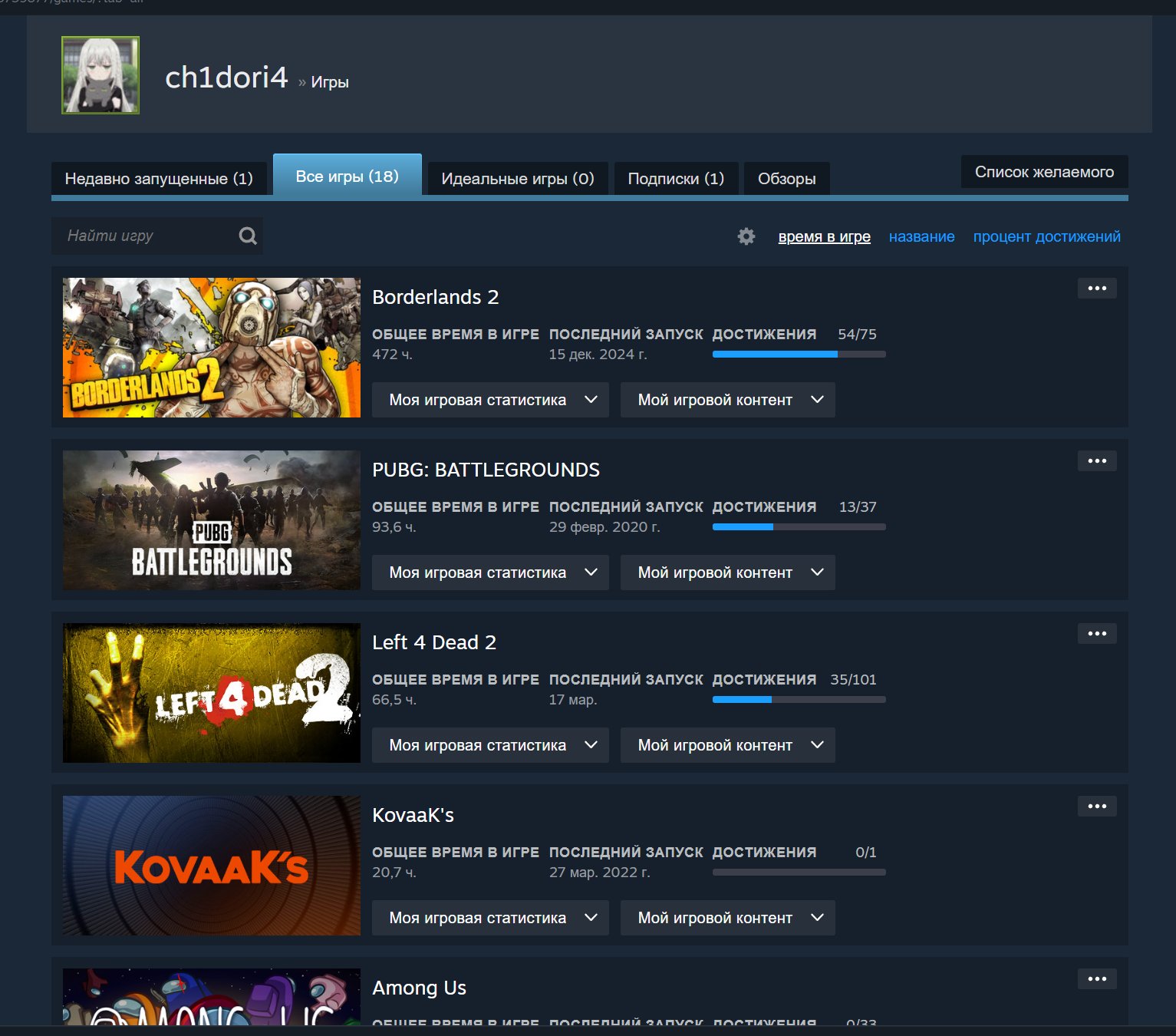Expand Left 4 Dead 2 'Моя игровая статистика' dropdown

[490, 745]
